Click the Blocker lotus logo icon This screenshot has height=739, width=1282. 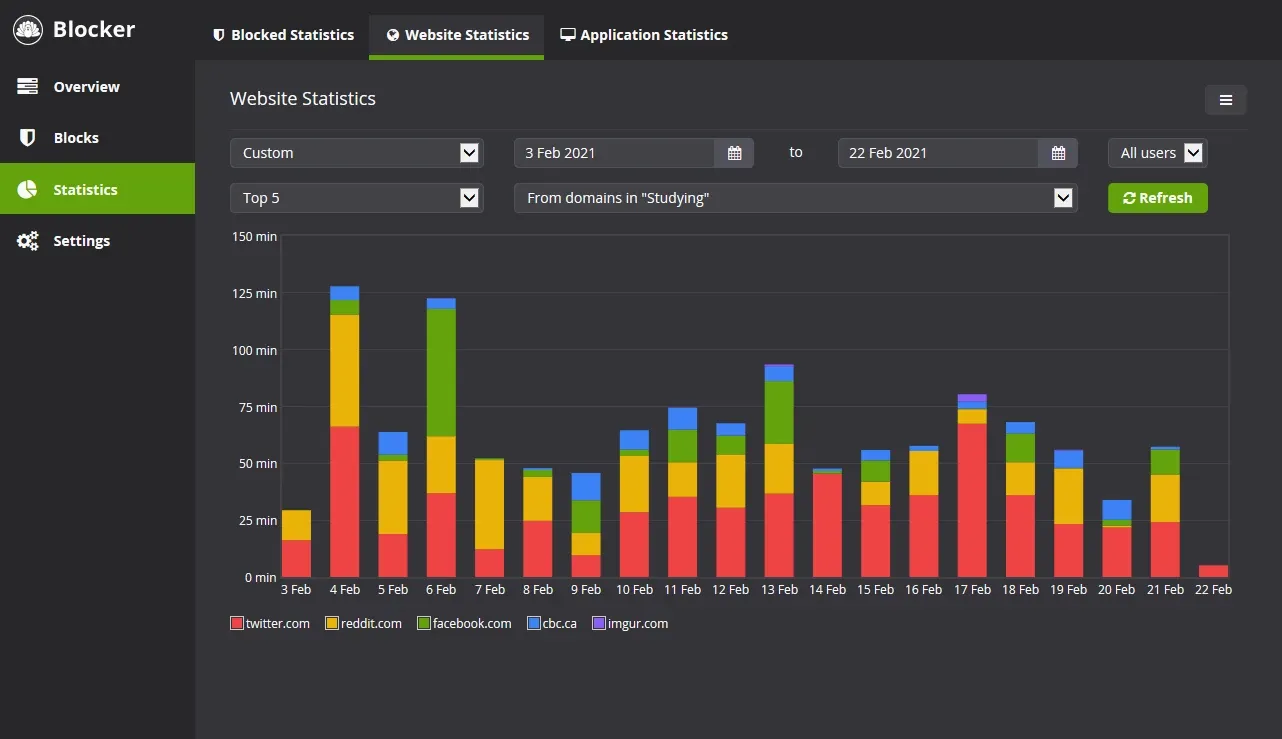tap(28, 30)
